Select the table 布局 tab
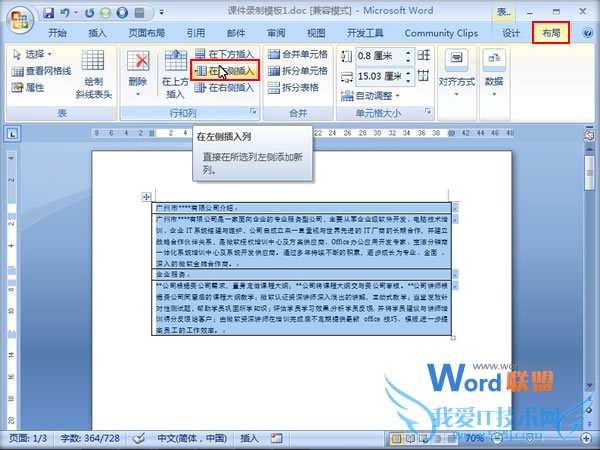 pos(551,33)
